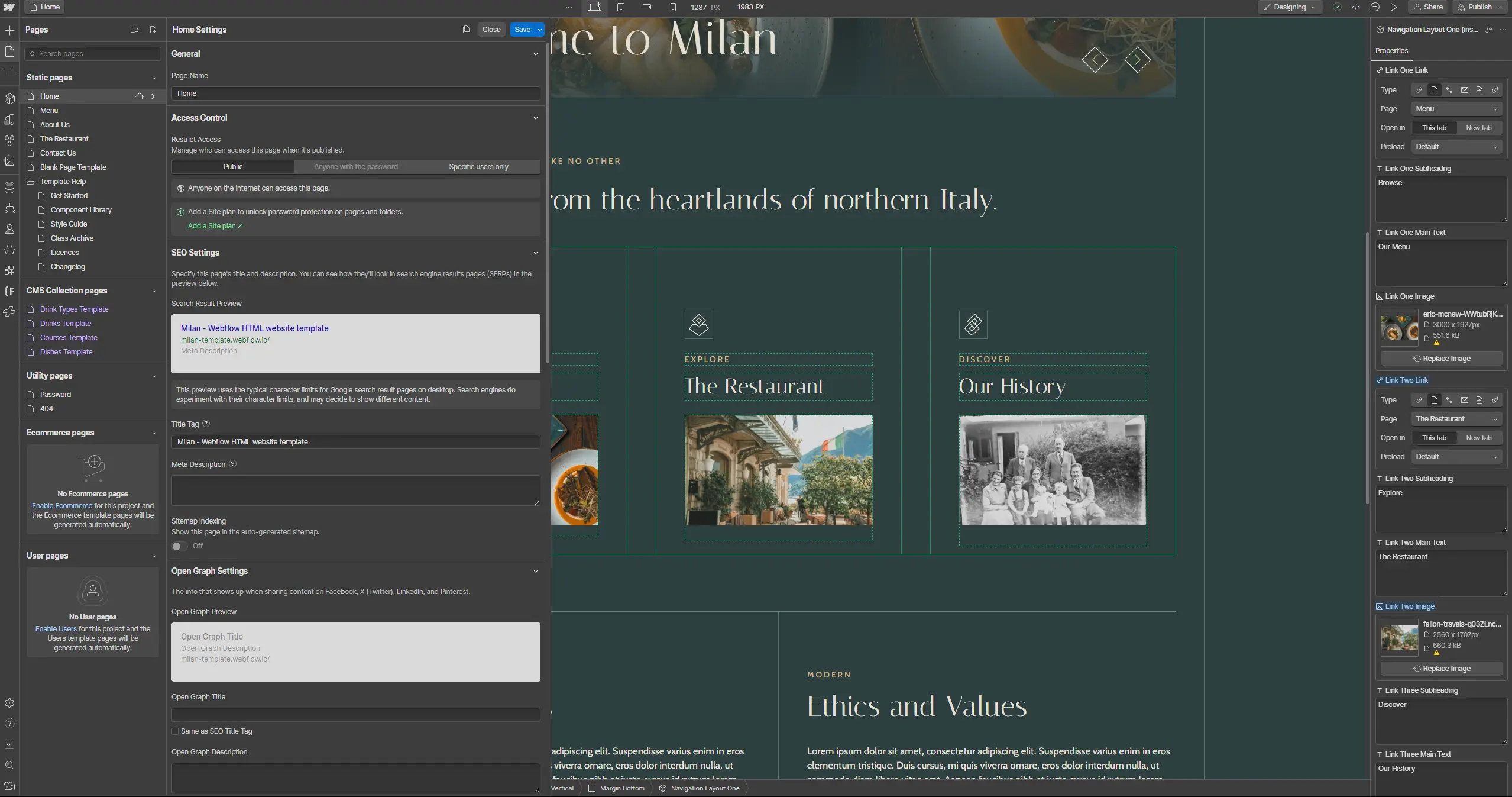Open the CMS database icon
This screenshot has height=797, width=1512.
click(x=9, y=188)
